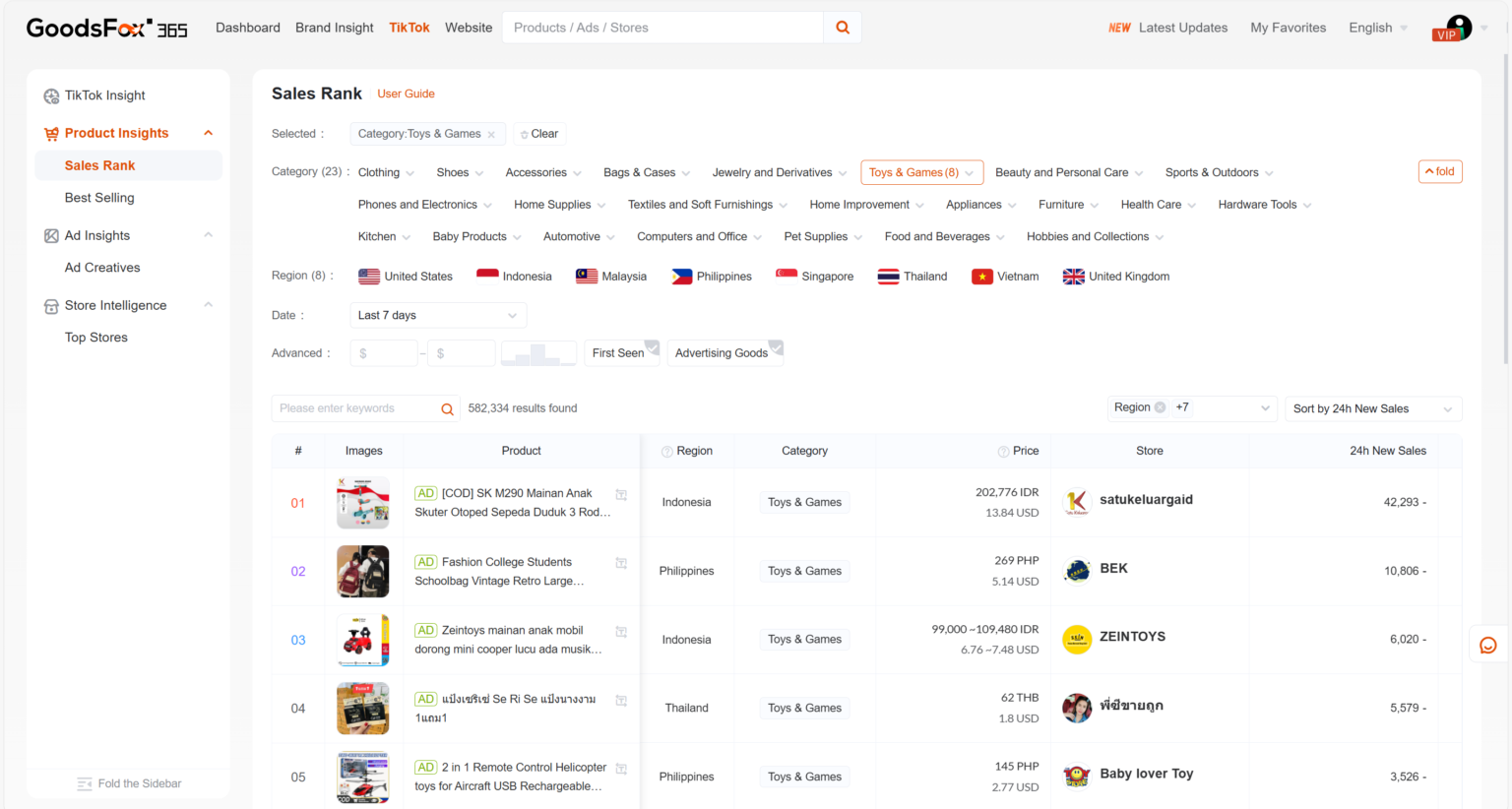Collapse the Product Insights sidebar section
Image resolution: width=1512 pixels, height=809 pixels.
pyautogui.click(x=208, y=133)
